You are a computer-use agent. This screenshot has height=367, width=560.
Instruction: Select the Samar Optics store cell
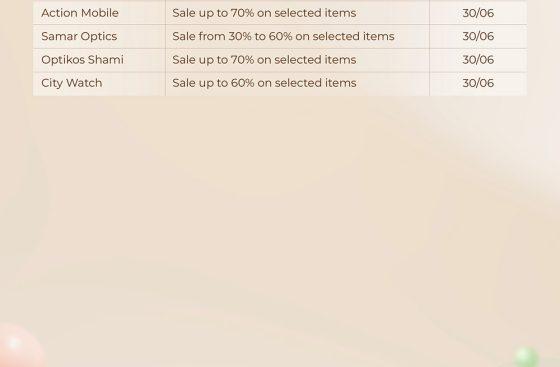tap(99, 36)
